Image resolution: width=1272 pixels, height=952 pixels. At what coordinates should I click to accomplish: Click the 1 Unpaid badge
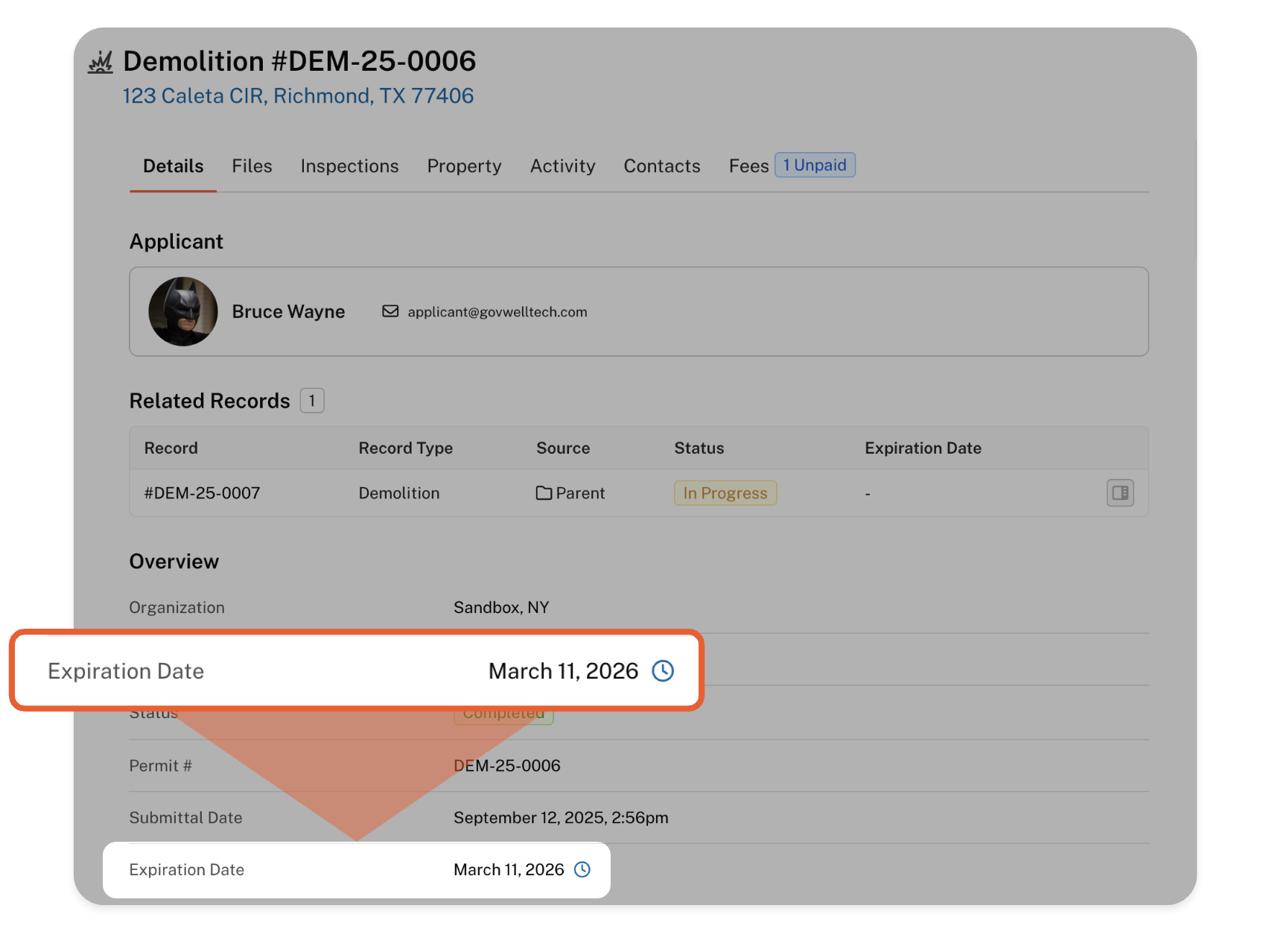815,165
